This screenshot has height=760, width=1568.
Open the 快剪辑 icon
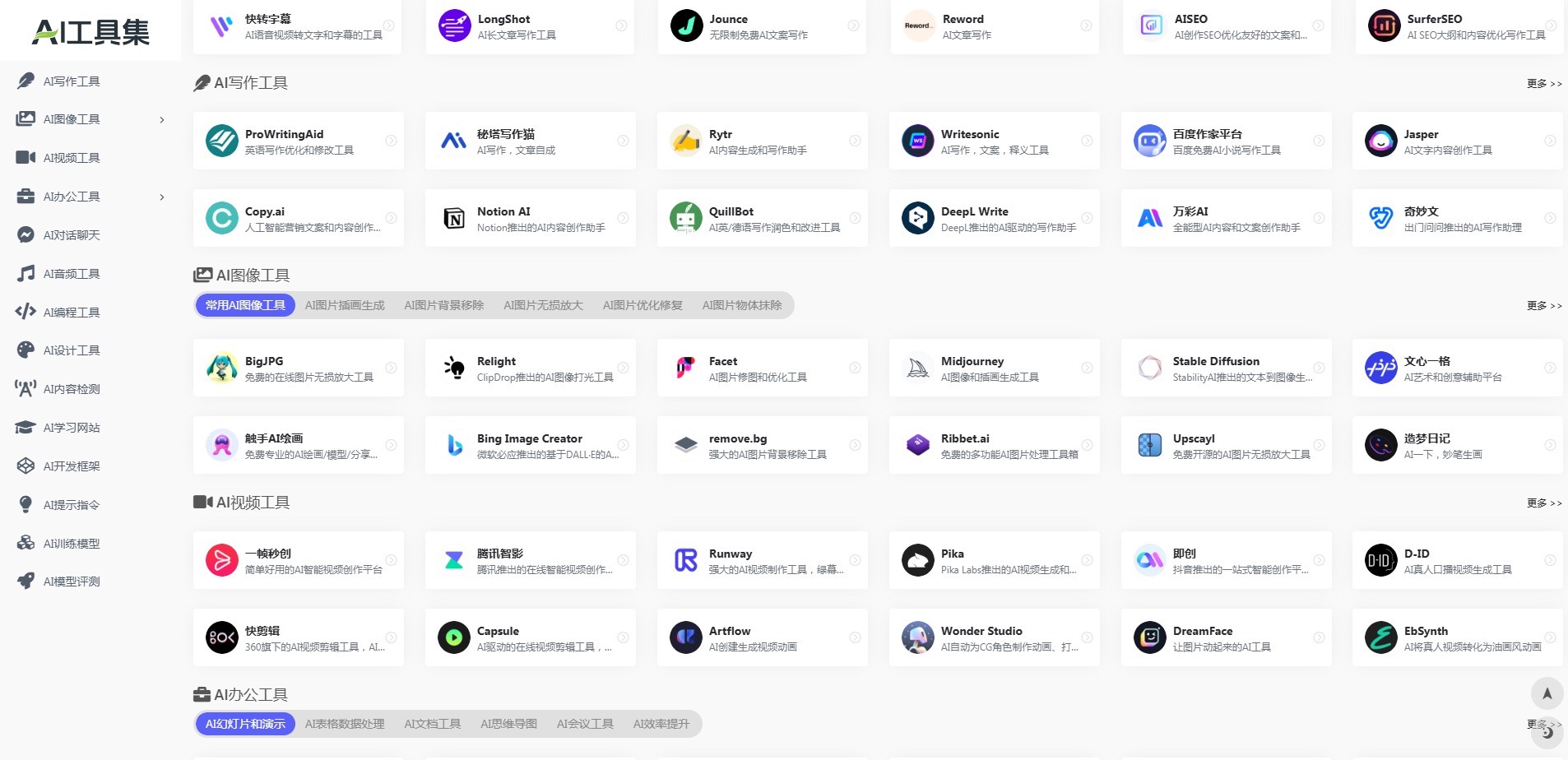[222, 637]
